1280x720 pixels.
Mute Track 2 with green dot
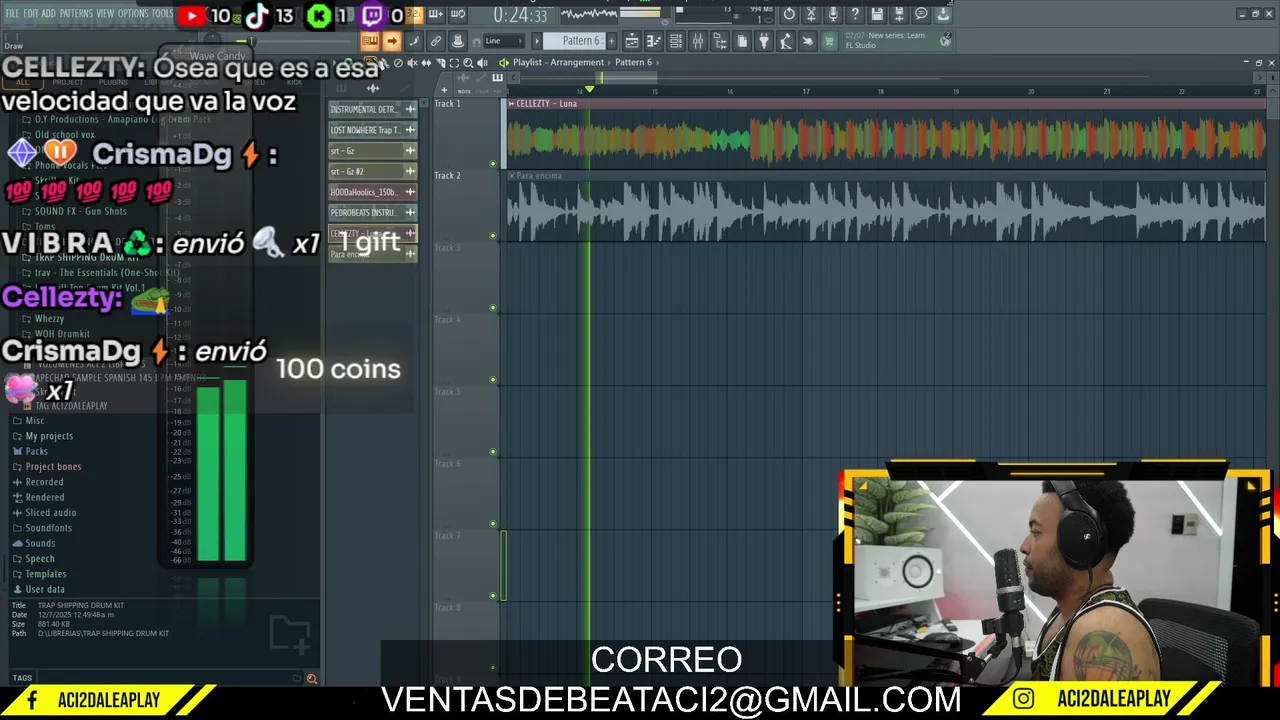(x=493, y=235)
